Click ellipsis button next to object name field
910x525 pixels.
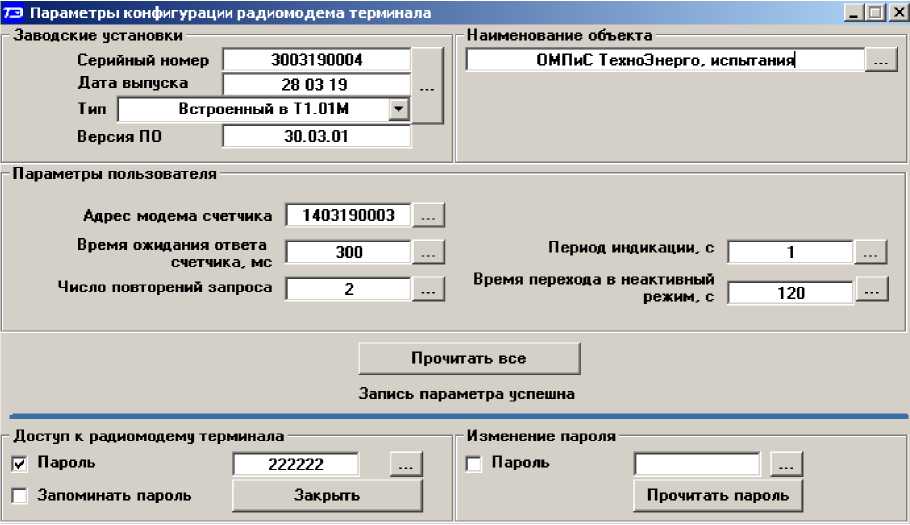coord(880,60)
